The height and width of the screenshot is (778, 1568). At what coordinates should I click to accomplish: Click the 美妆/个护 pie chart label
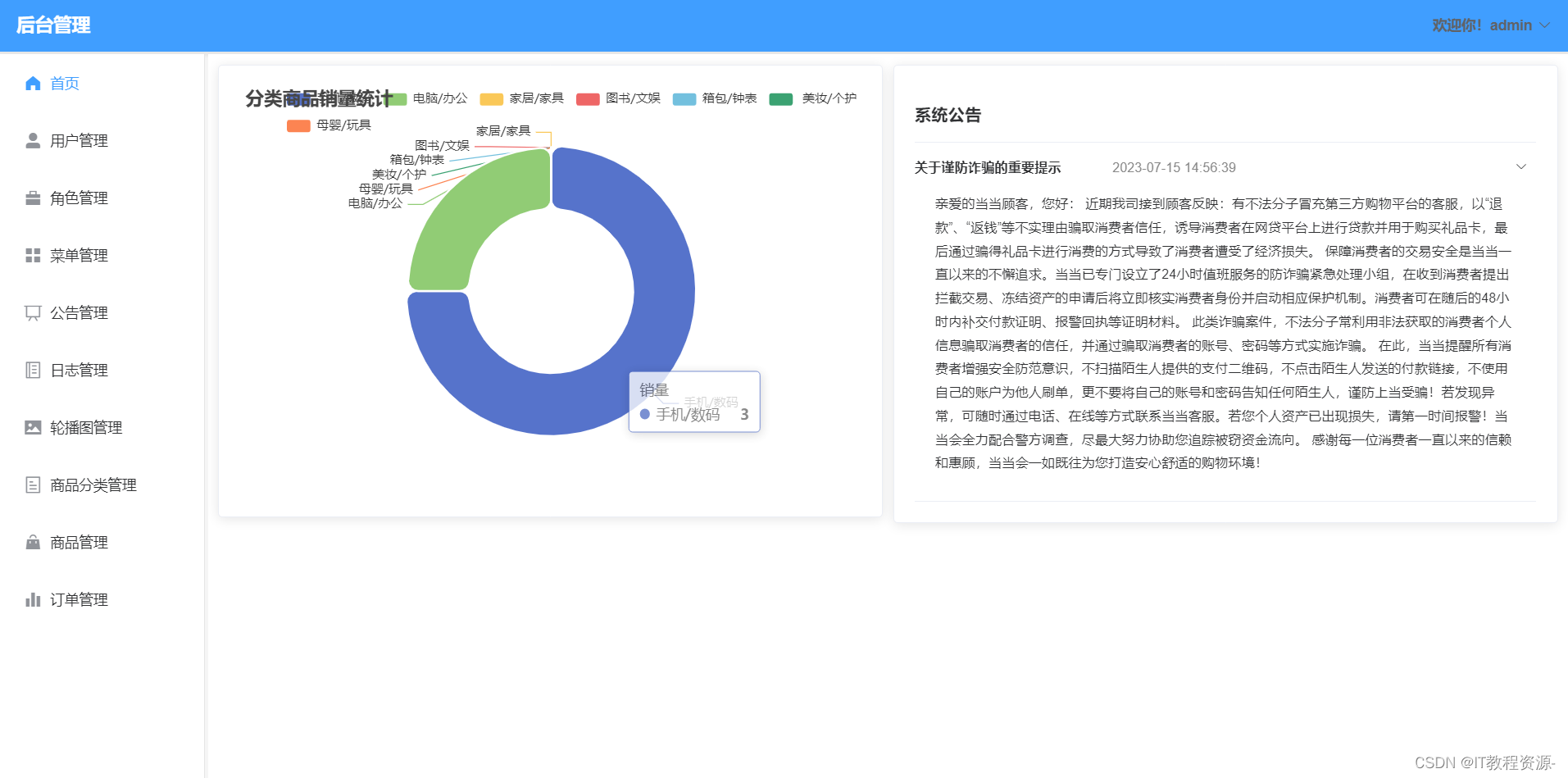tap(399, 175)
